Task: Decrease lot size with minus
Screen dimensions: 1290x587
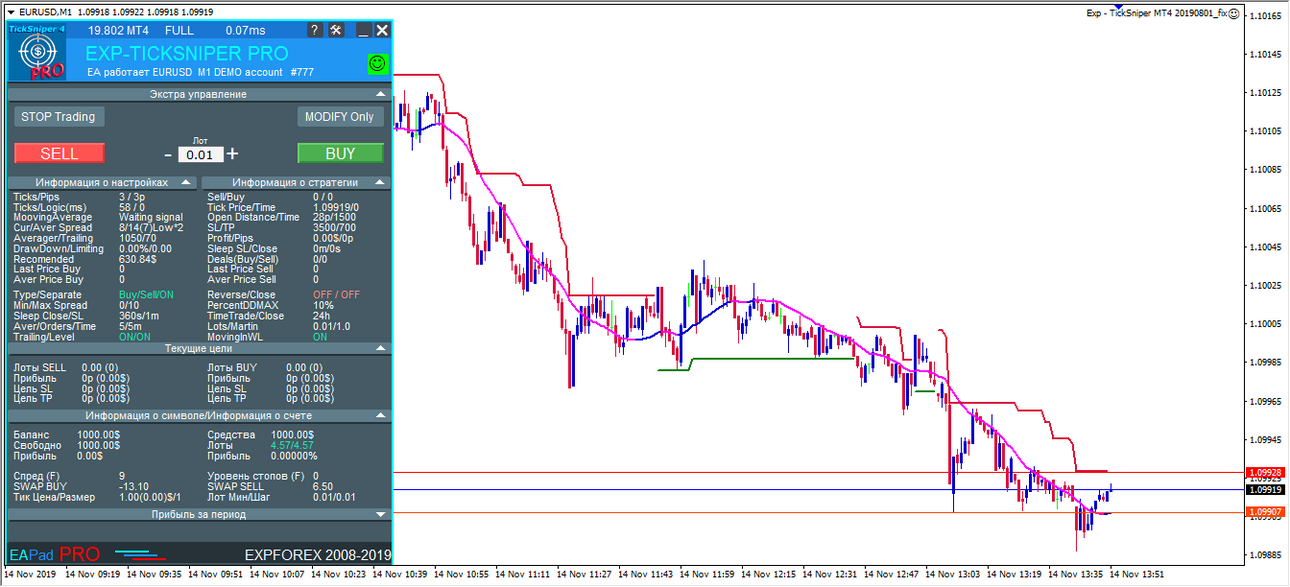Action: click(168, 155)
